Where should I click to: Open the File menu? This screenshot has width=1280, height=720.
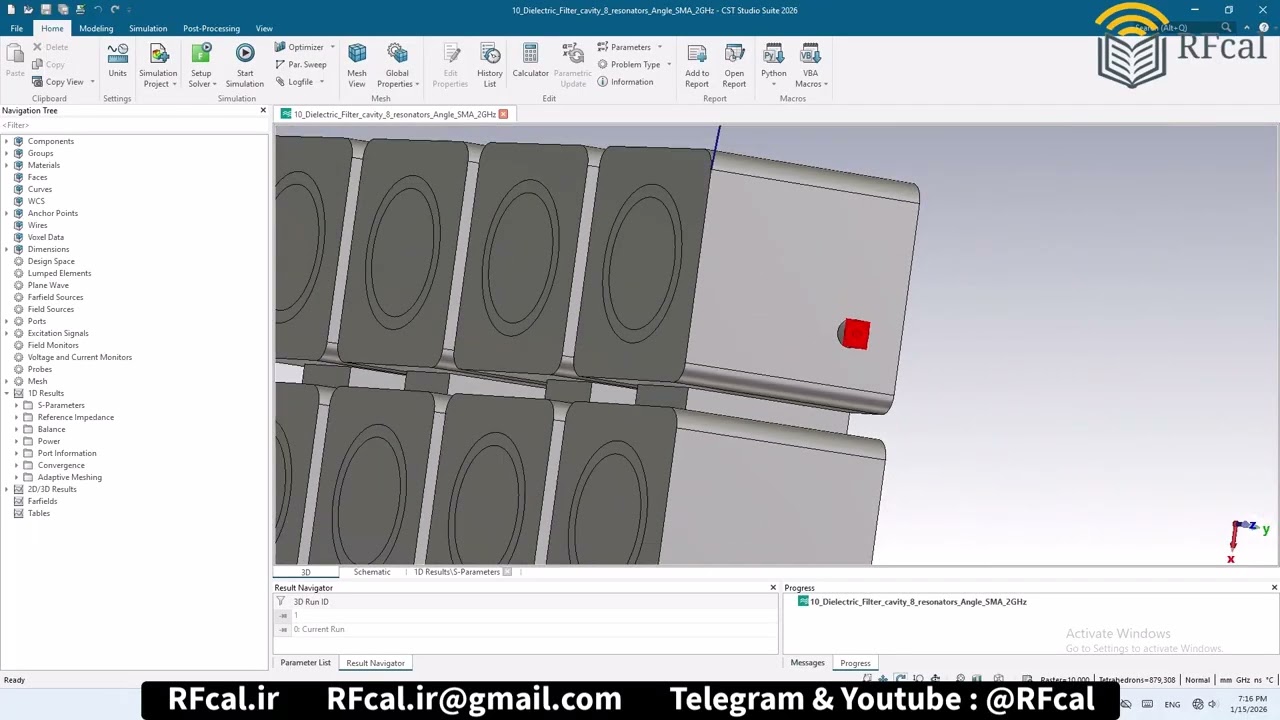click(x=17, y=28)
